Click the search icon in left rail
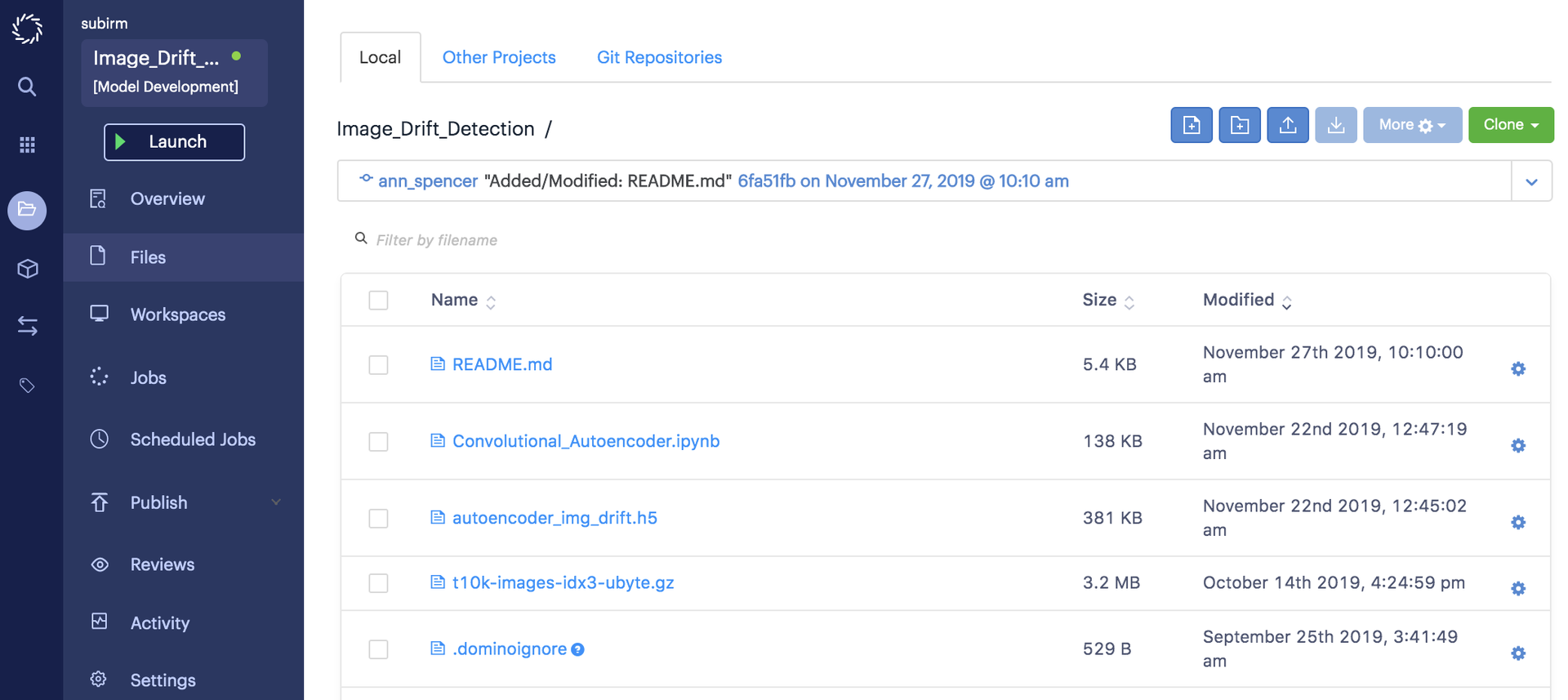The height and width of the screenshot is (700, 1568). coord(27,87)
